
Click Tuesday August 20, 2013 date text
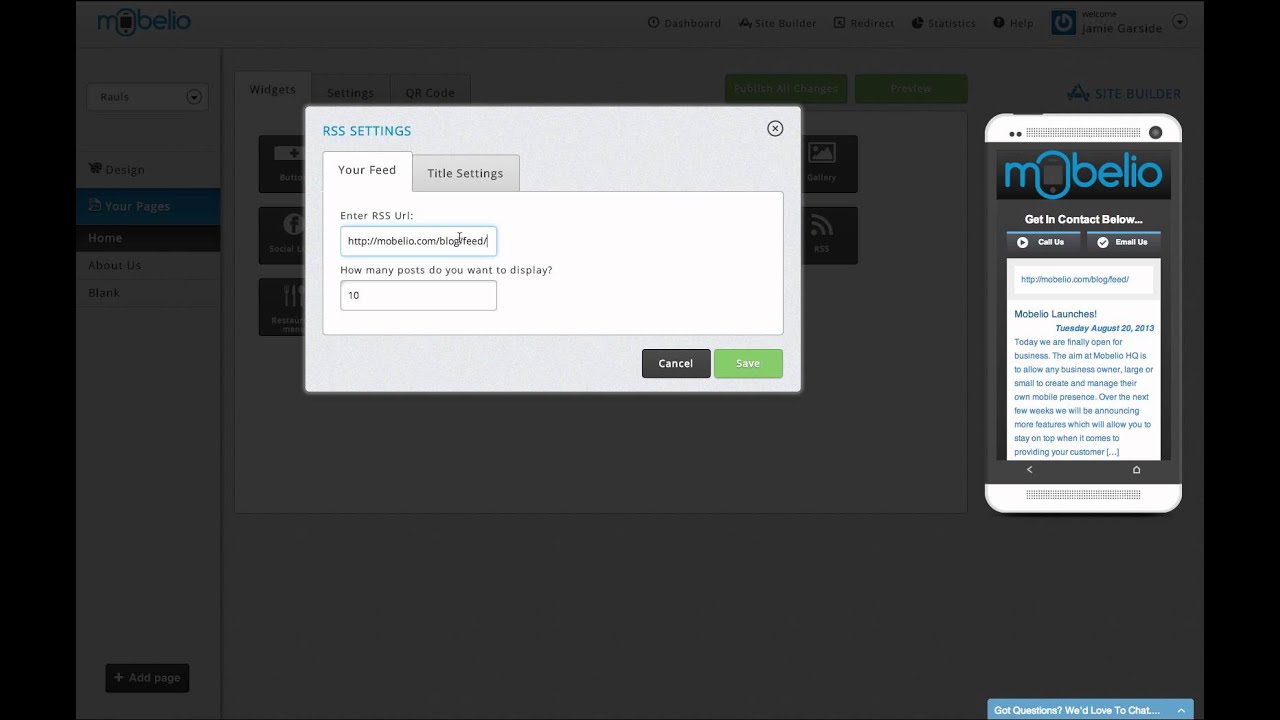coord(1104,328)
